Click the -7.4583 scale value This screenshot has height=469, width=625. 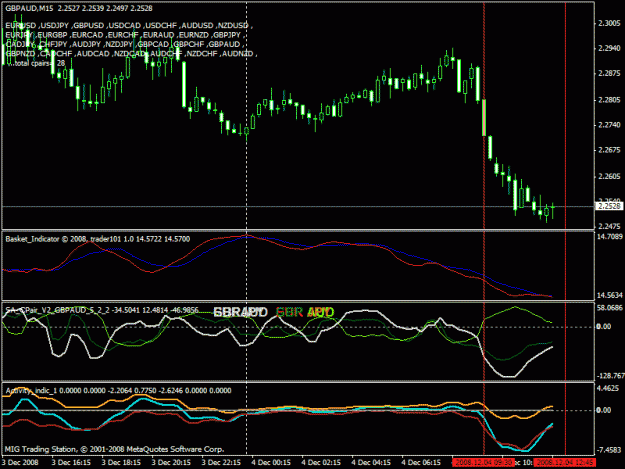[609, 450]
